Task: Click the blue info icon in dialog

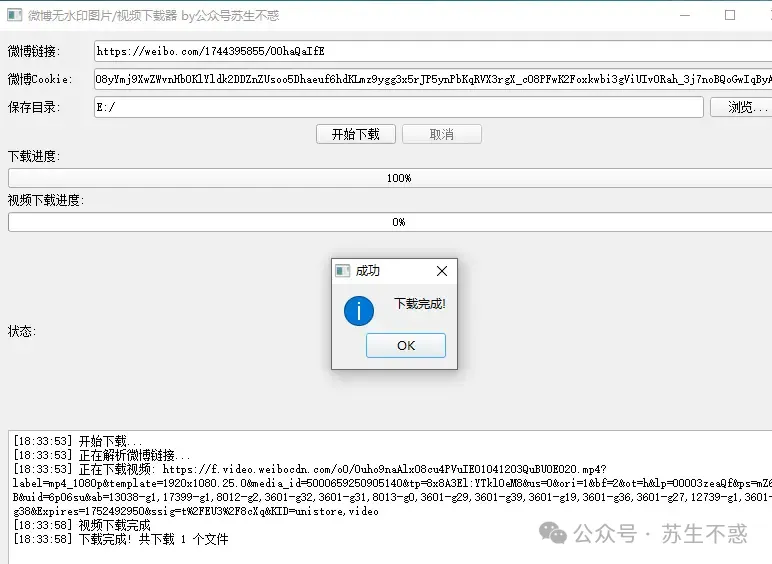Action: [359, 311]
